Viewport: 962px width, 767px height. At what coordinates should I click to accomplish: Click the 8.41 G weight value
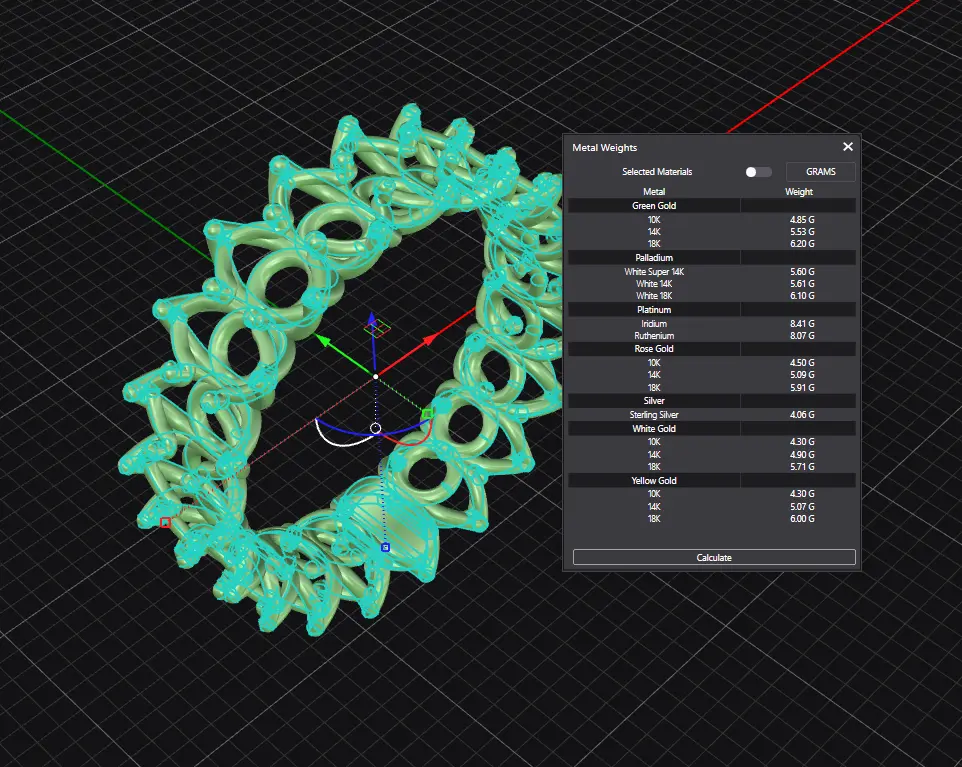coord(802,323)
